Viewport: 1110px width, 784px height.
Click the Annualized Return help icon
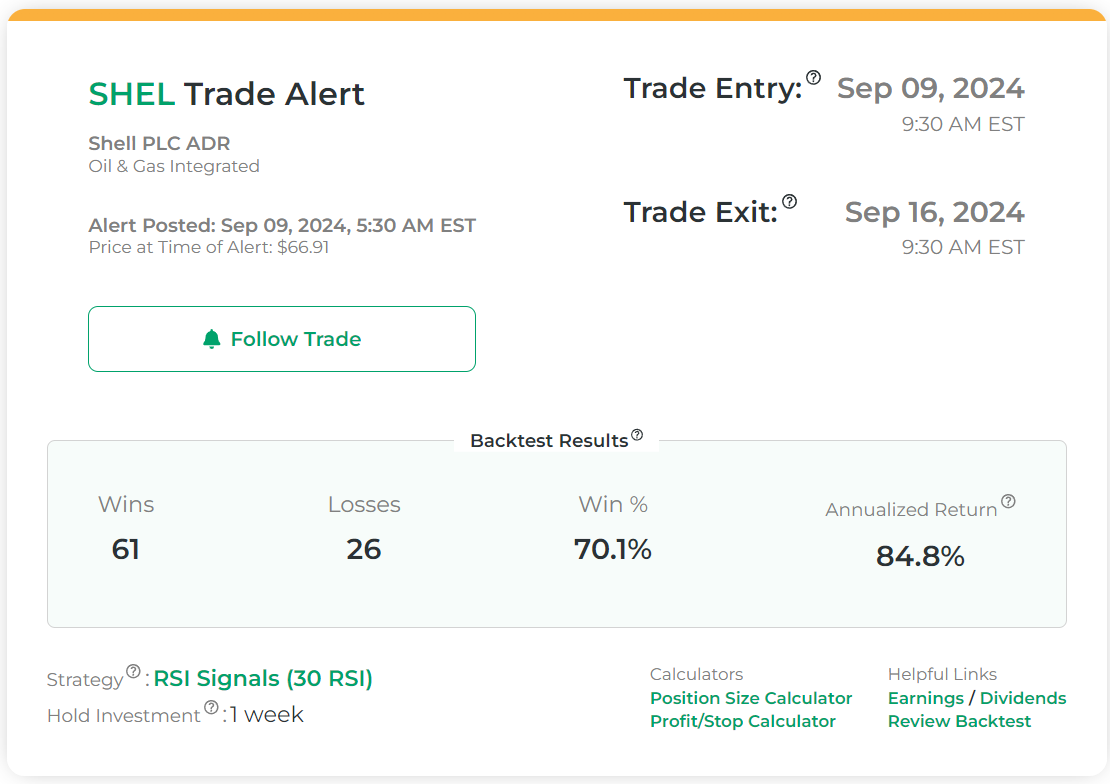click(x=1008, y=502)
